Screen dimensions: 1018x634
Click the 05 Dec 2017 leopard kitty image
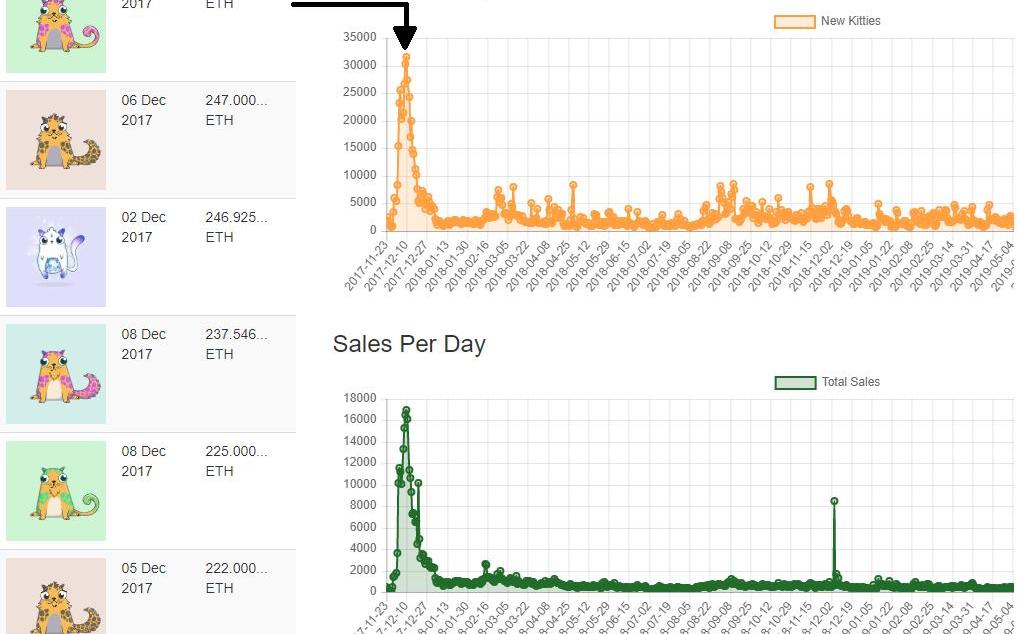click(x=56, y=596)
